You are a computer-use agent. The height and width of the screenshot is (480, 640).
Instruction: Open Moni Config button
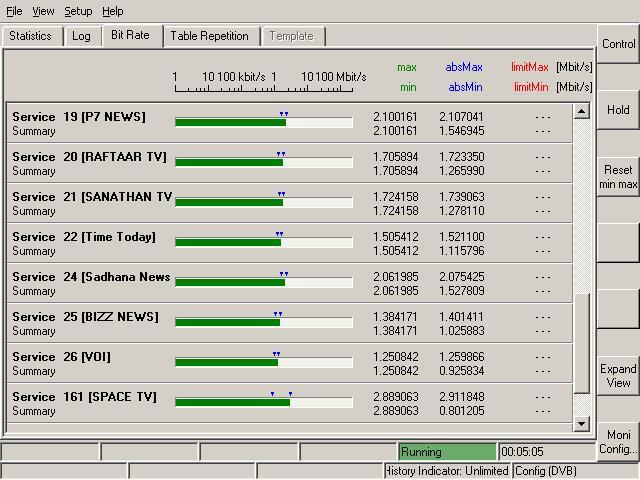point(618,442)
